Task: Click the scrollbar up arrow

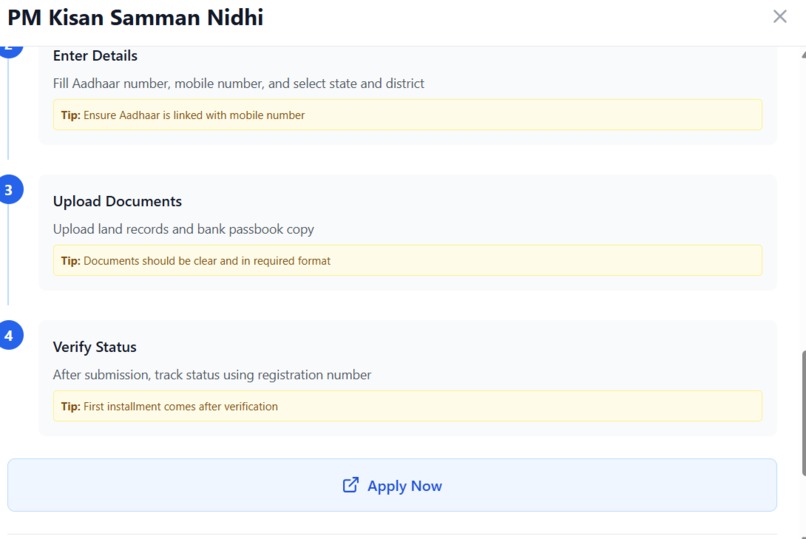Action: [x=803, y=54]
